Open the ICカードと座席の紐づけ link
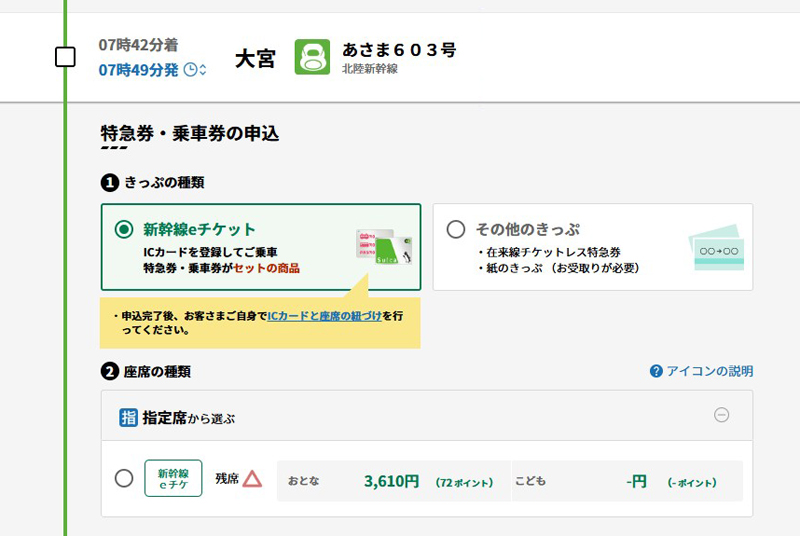This screenshot has width=800, height=536. coord(324,315)
